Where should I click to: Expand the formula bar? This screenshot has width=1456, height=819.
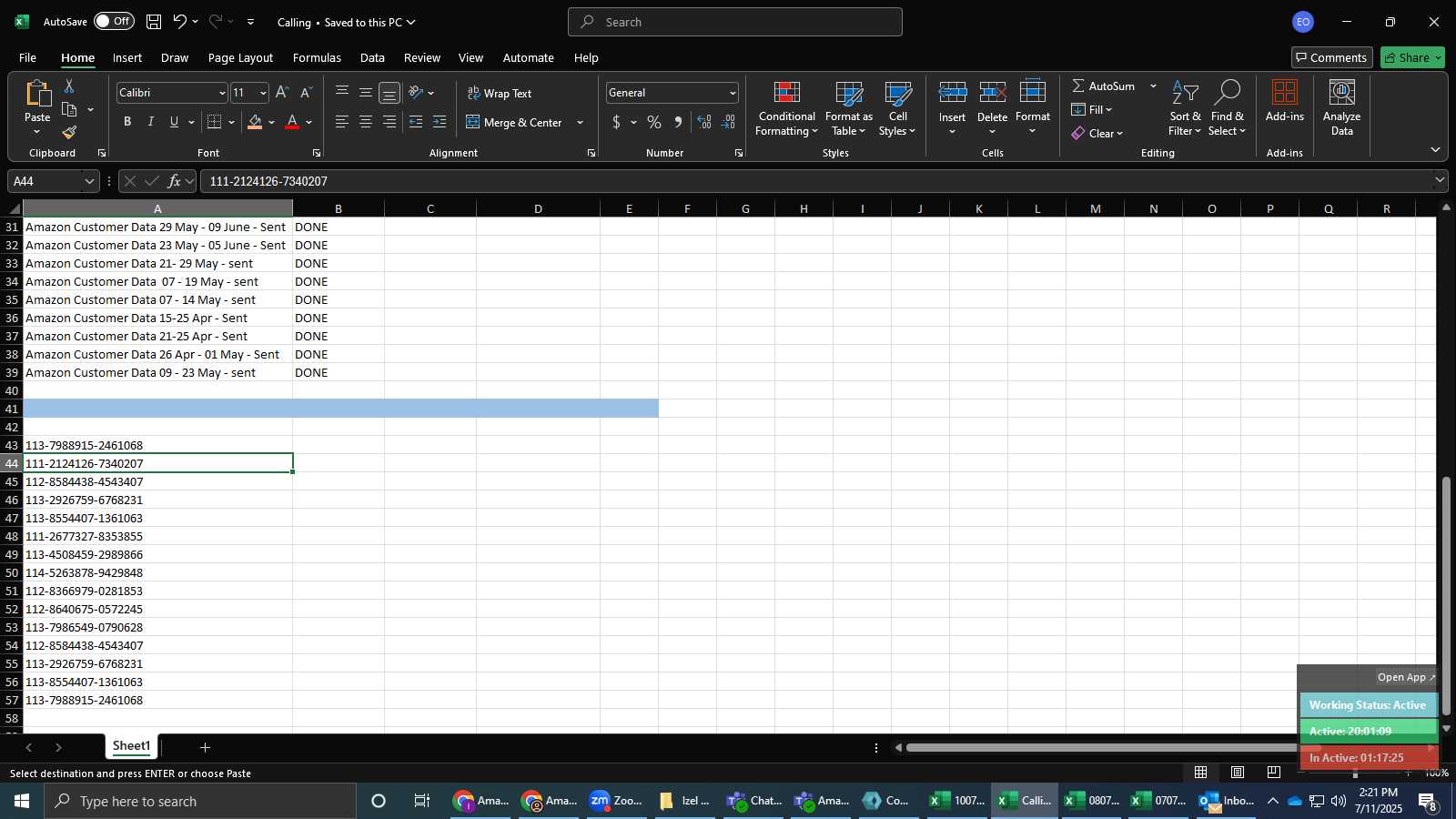click(x=1440, y=180)
